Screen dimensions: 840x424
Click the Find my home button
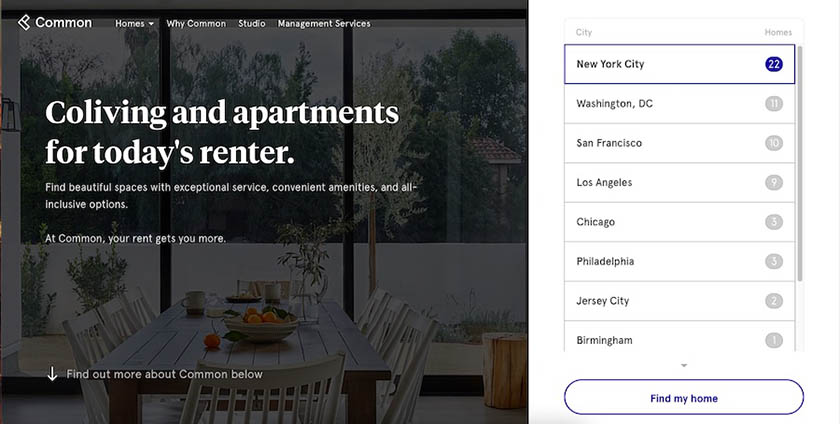point(684,397)
